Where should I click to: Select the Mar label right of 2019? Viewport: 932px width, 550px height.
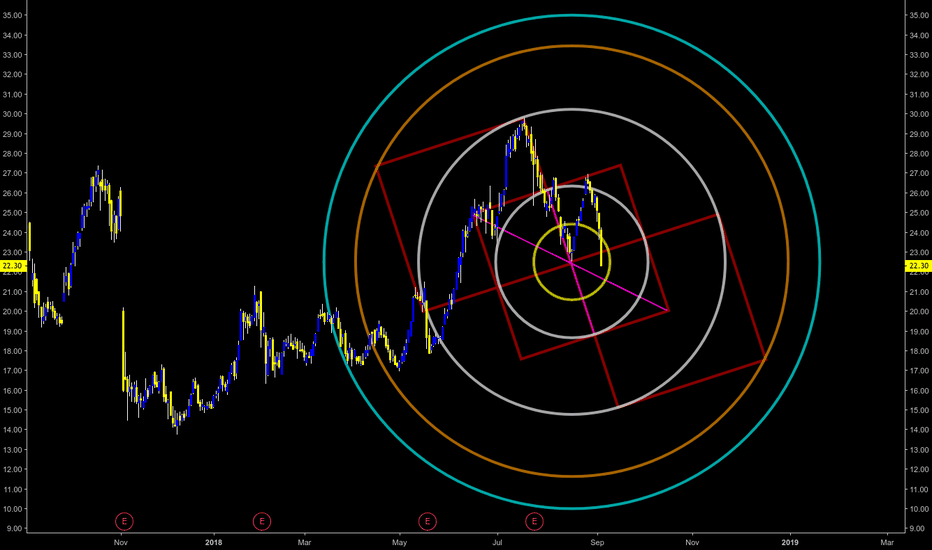pos(887,542)
